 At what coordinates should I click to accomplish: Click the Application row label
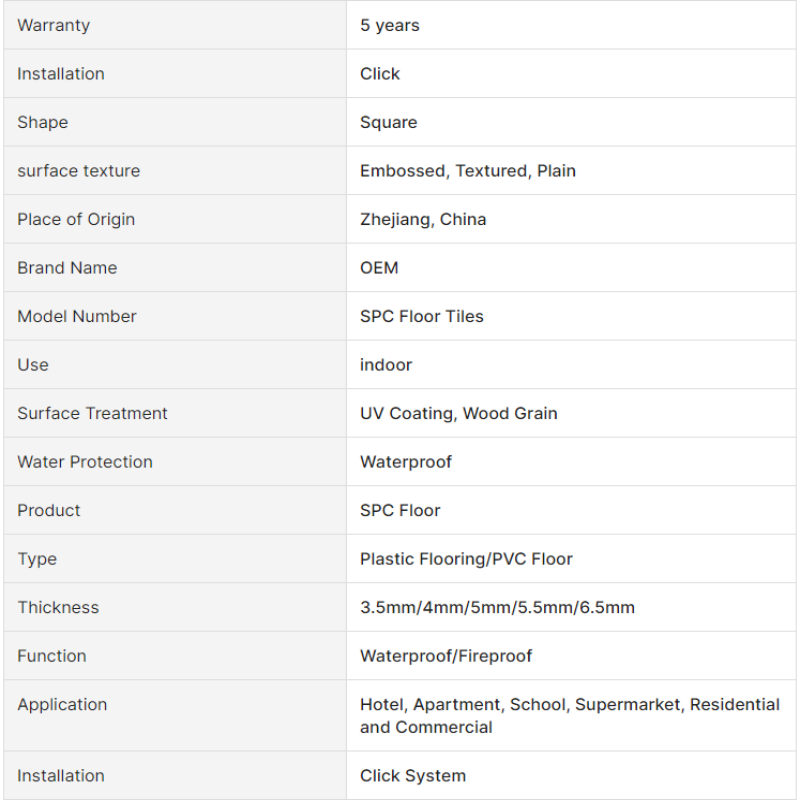point(62,704)
